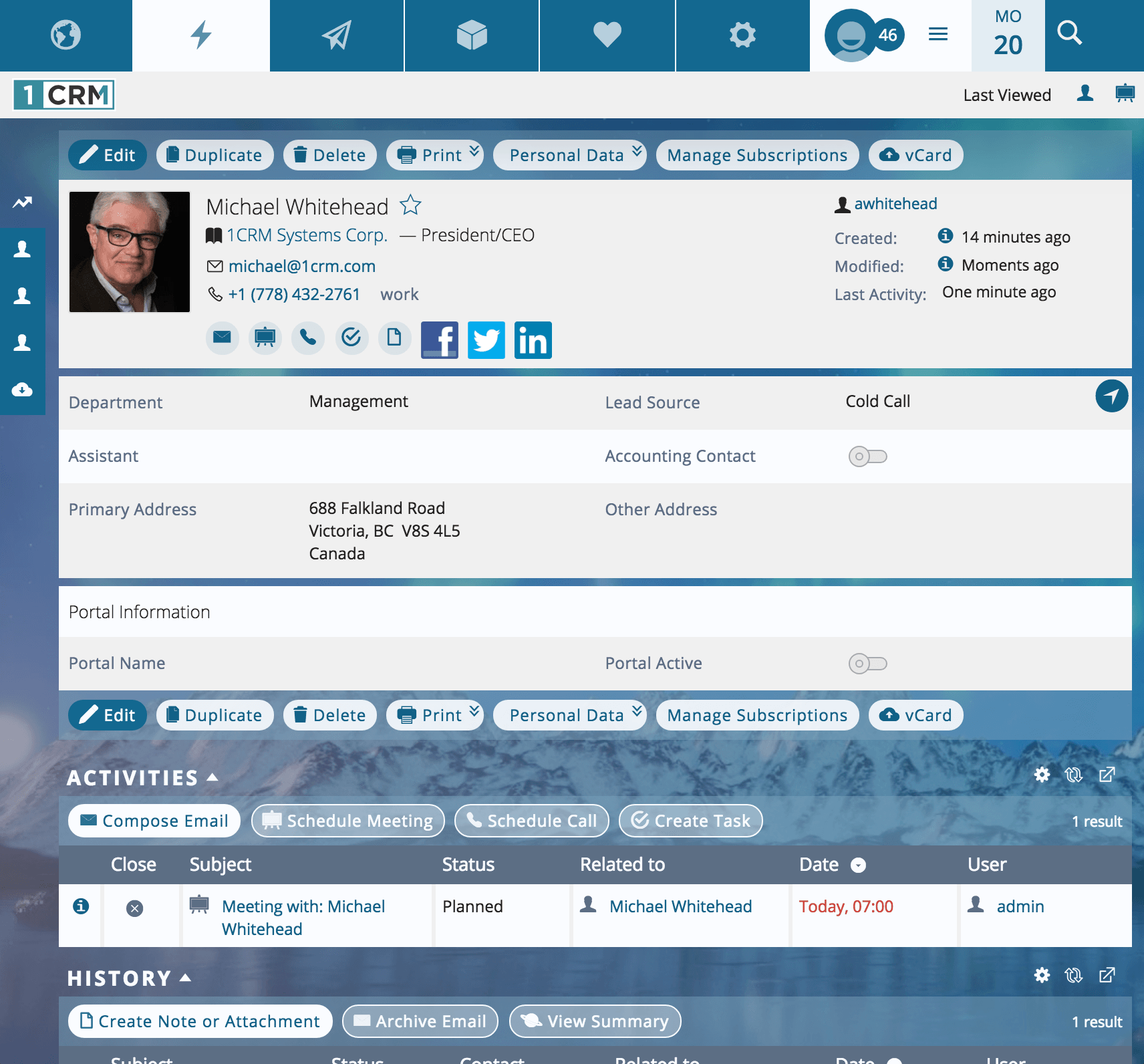This screenshot has width=1144, height=1064.
Task: Open the MO 20 calendar date
Action: [x=1008, y=35]
